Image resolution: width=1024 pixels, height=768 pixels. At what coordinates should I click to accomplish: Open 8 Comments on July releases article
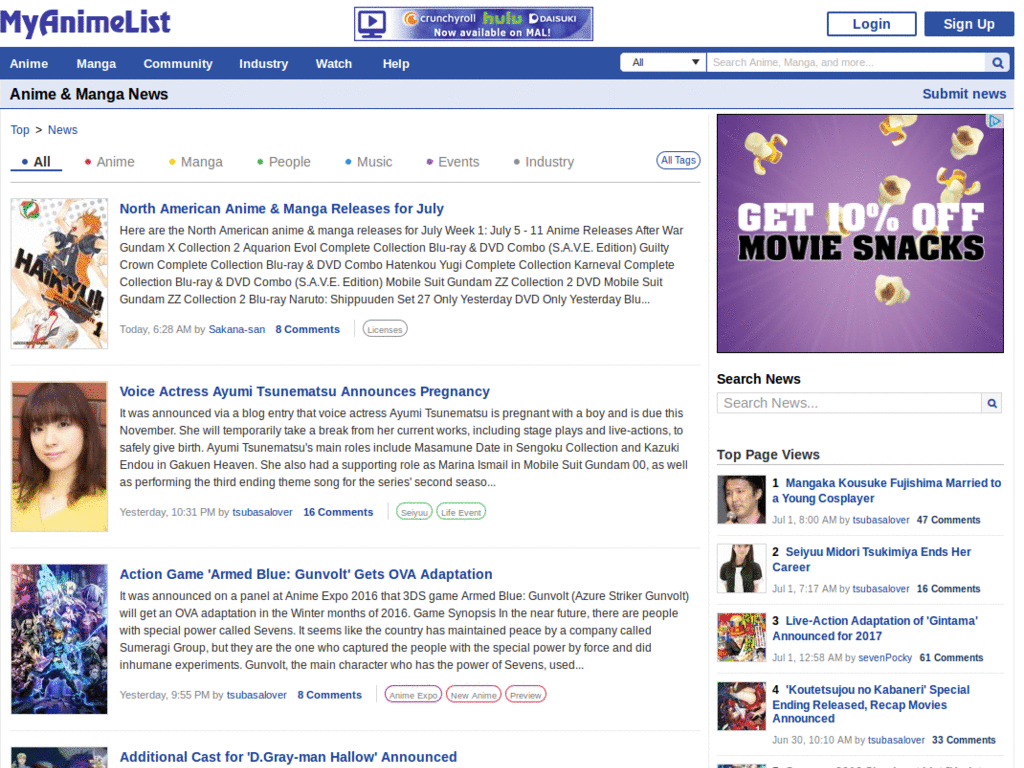(308, 330)
